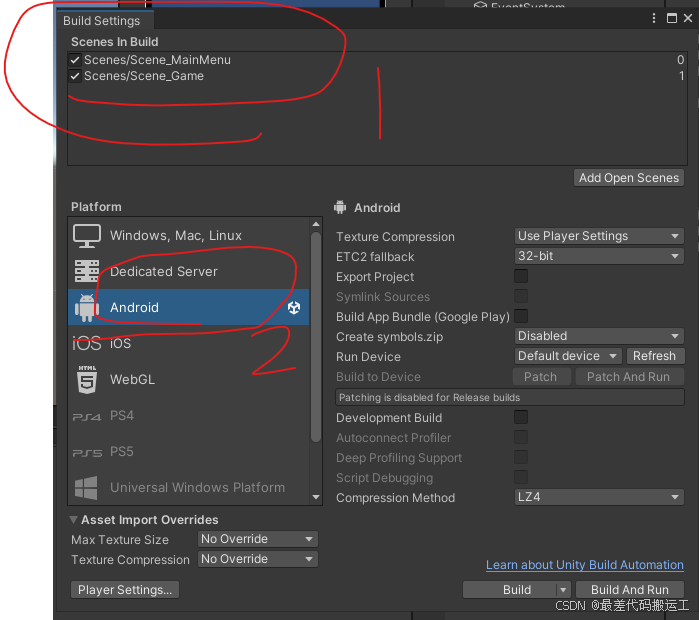The image size is (699, 620).
Task: Open the Create symbols.zip dropdown
Action: click(599, 336)
